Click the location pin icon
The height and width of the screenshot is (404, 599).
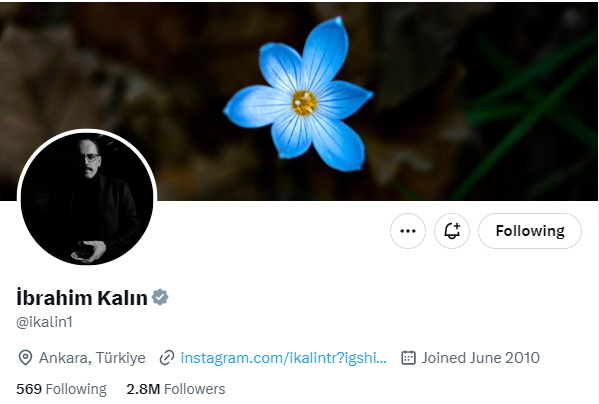click(x=25, y=358)
